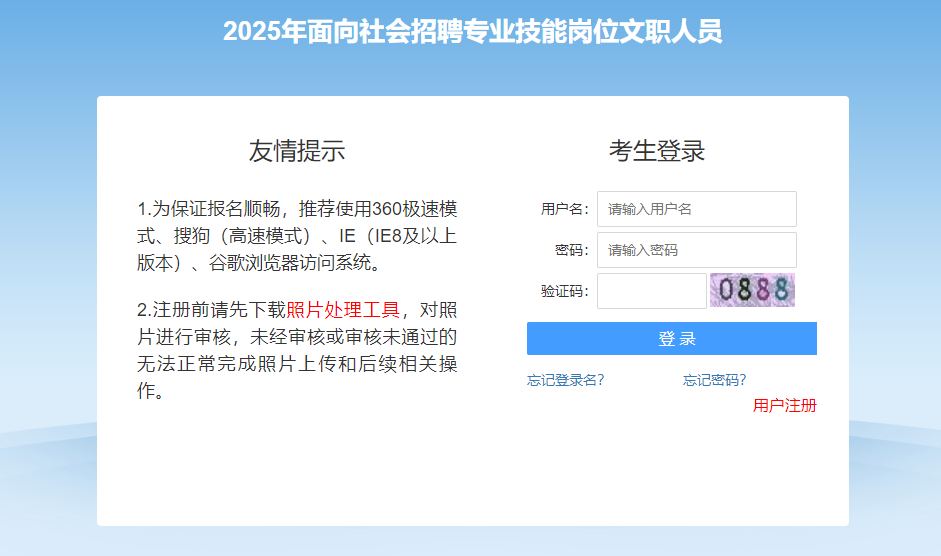Click the 用户名 input field
The height and width of the screenshot is (556, 941).
coord(696,209)
